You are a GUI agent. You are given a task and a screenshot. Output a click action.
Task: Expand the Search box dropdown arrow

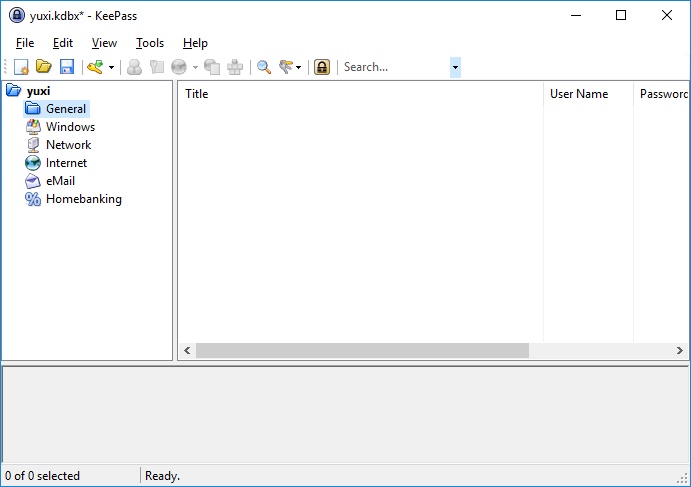[x=455, y=67]
